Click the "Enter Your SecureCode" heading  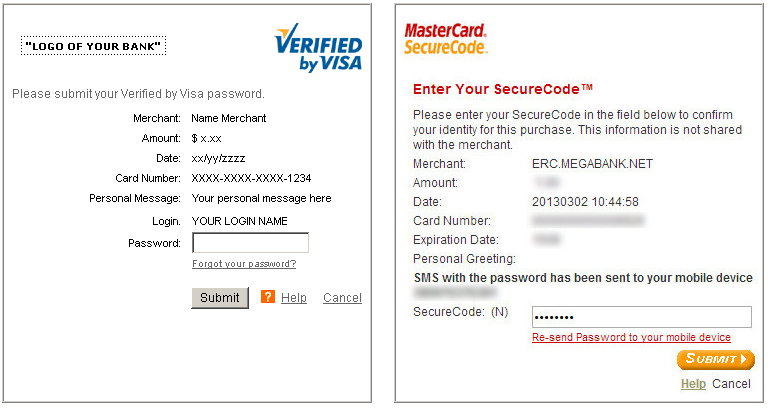point(503,89)
